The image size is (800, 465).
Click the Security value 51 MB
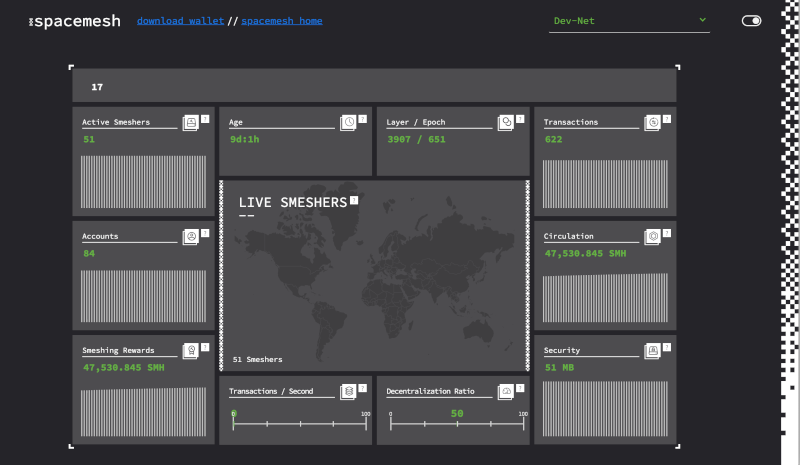pos(559,368)
